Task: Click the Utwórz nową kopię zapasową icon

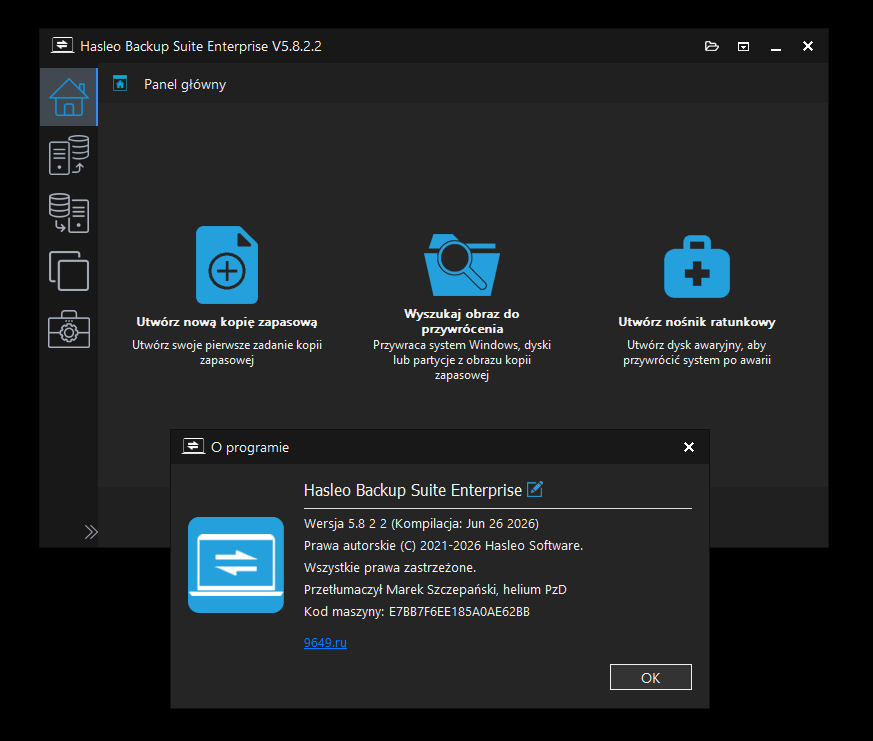Action: coord(227,265)
